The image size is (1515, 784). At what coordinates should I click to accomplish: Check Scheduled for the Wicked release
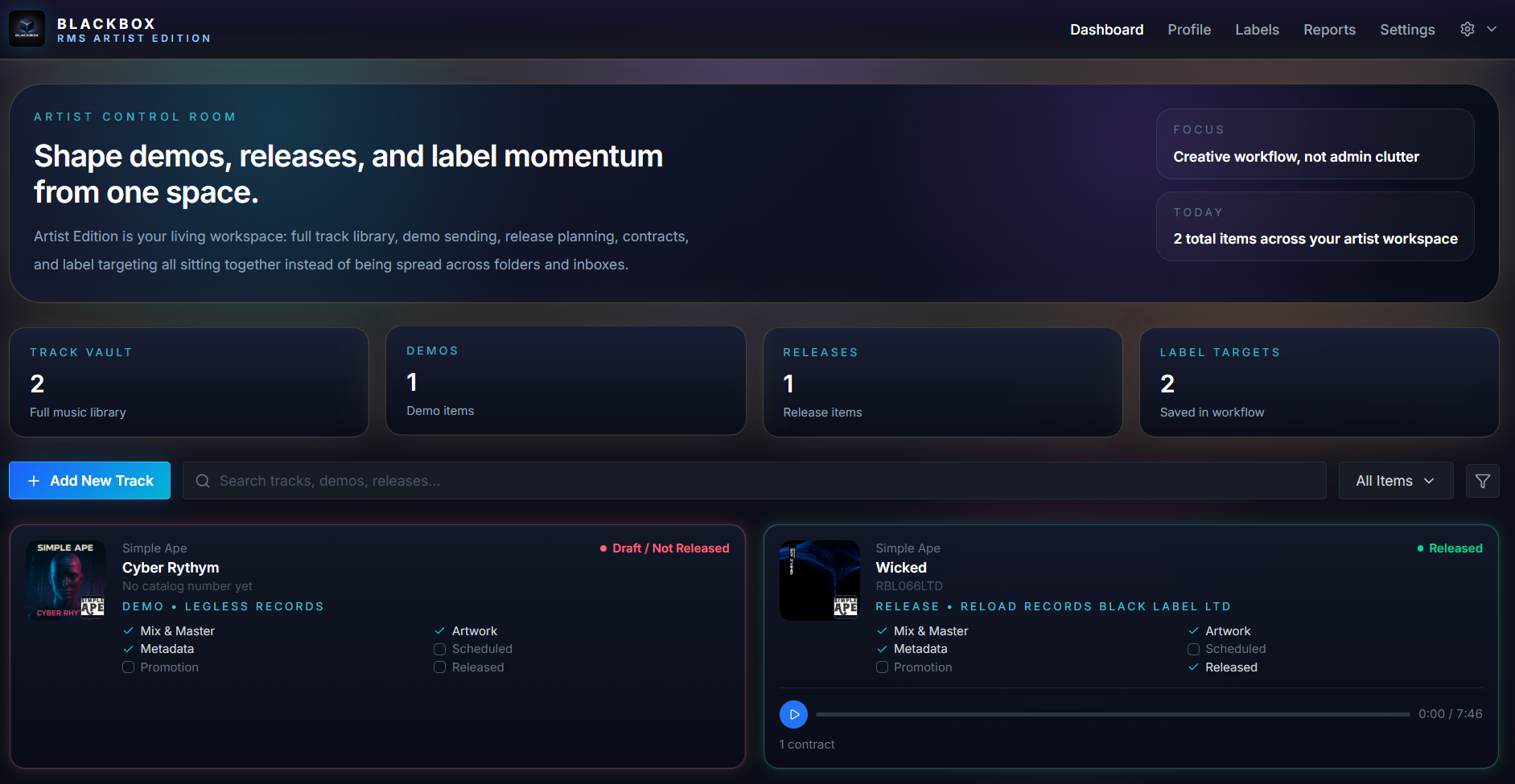(x=1193, y=649)
